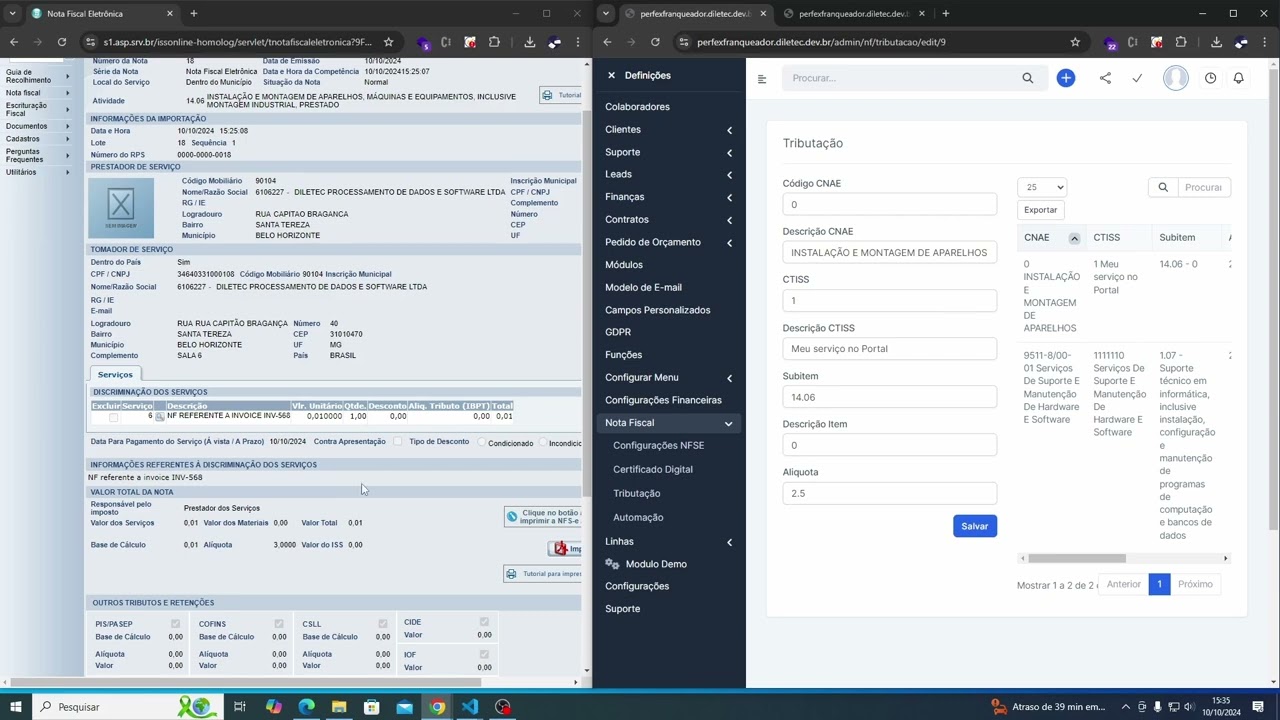Click the checkmark to-do icon

click(1137, 78)
